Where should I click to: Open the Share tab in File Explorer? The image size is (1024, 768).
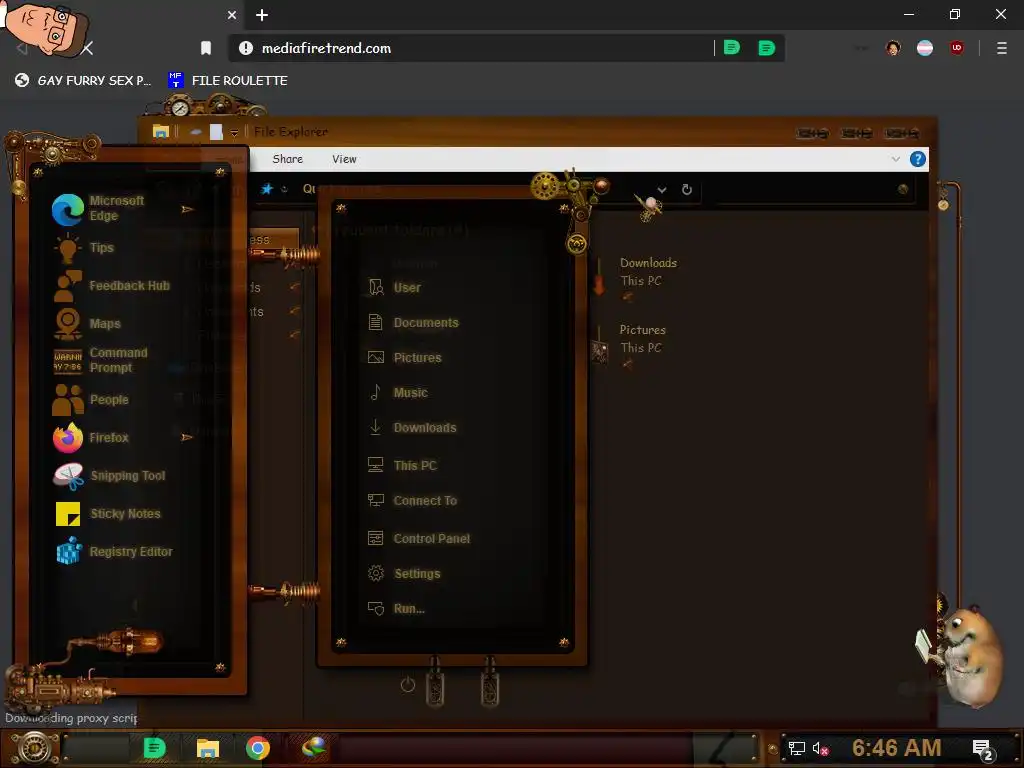pos(287,159)
